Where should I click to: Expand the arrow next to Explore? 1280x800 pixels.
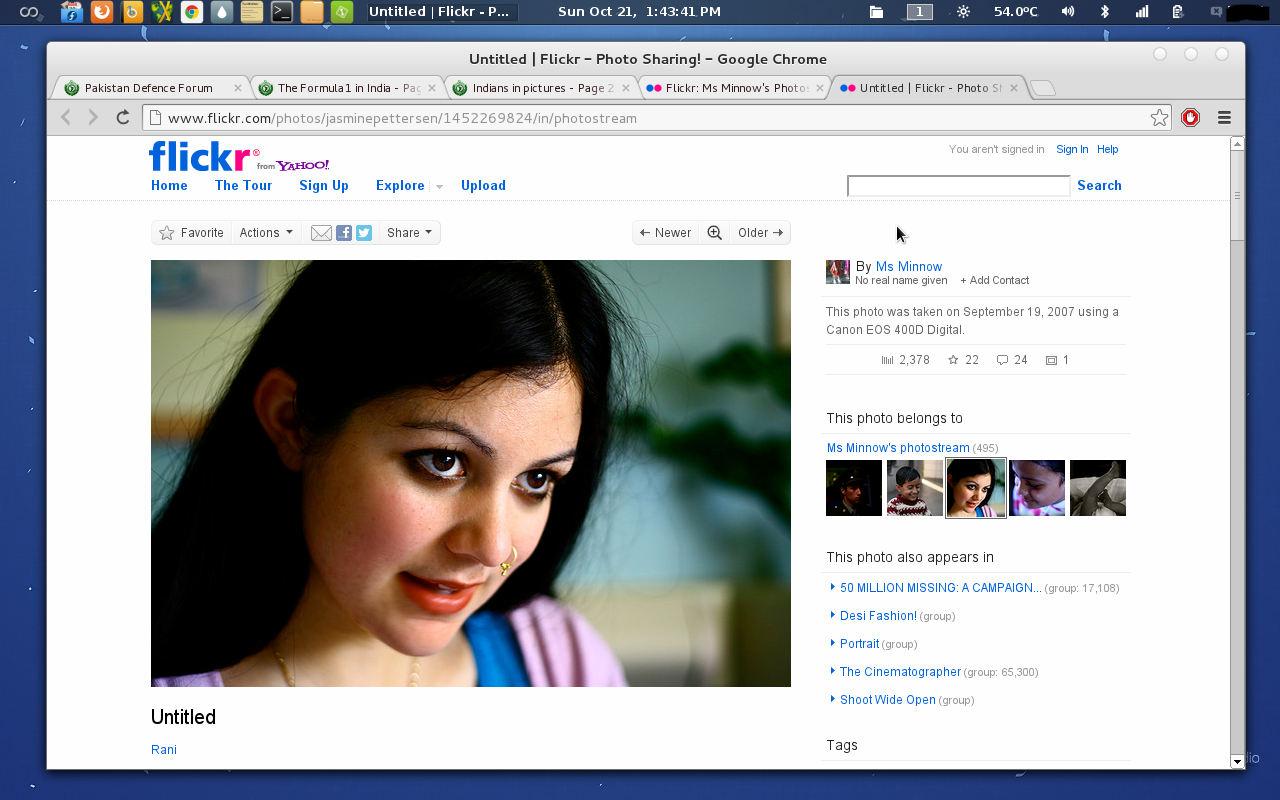click(x=438, y=187)
